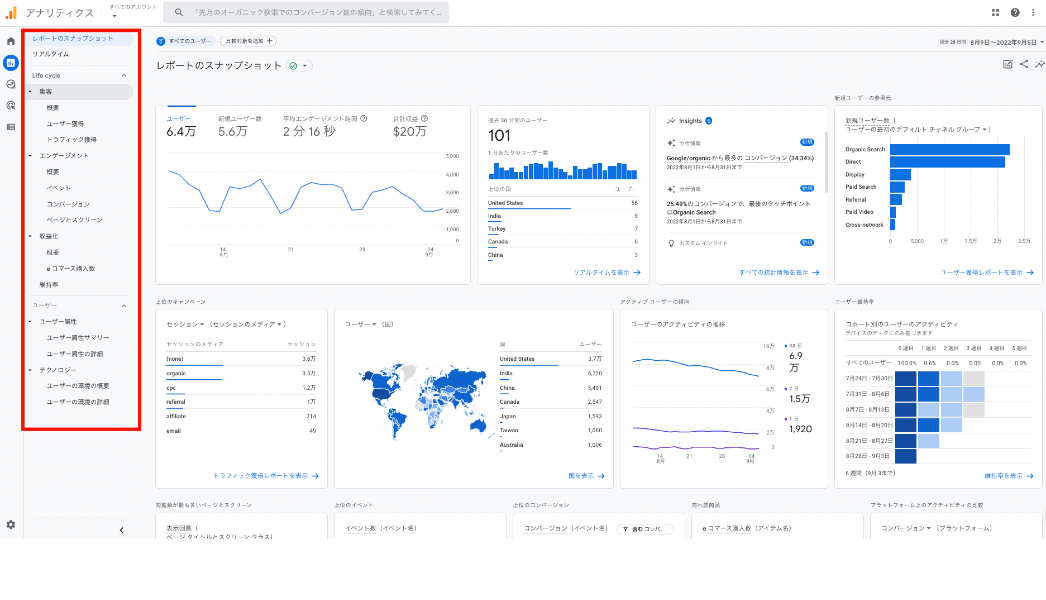Collapse the ユーザー属性 tree node
1046x600 pixels.
coord(30,322)
